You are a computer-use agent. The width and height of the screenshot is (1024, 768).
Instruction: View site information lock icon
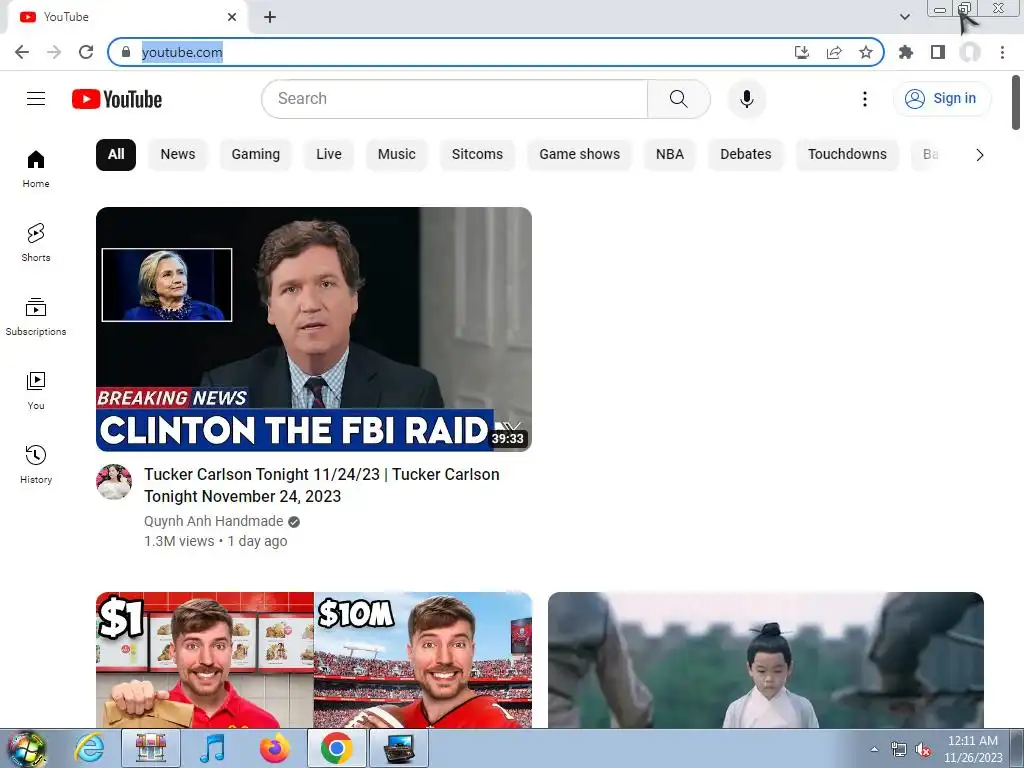tap(126, 52)
